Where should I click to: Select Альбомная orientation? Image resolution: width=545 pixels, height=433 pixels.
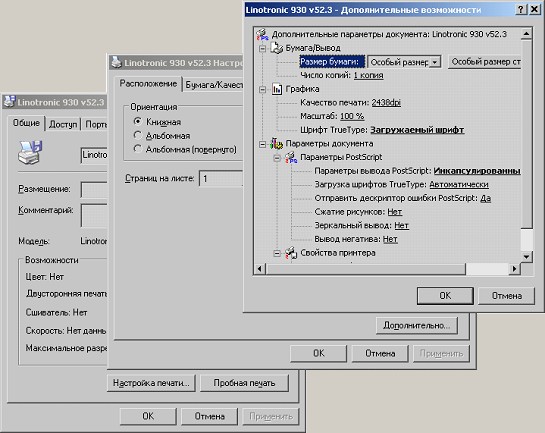pyautogui.click(x=138, y=135)
